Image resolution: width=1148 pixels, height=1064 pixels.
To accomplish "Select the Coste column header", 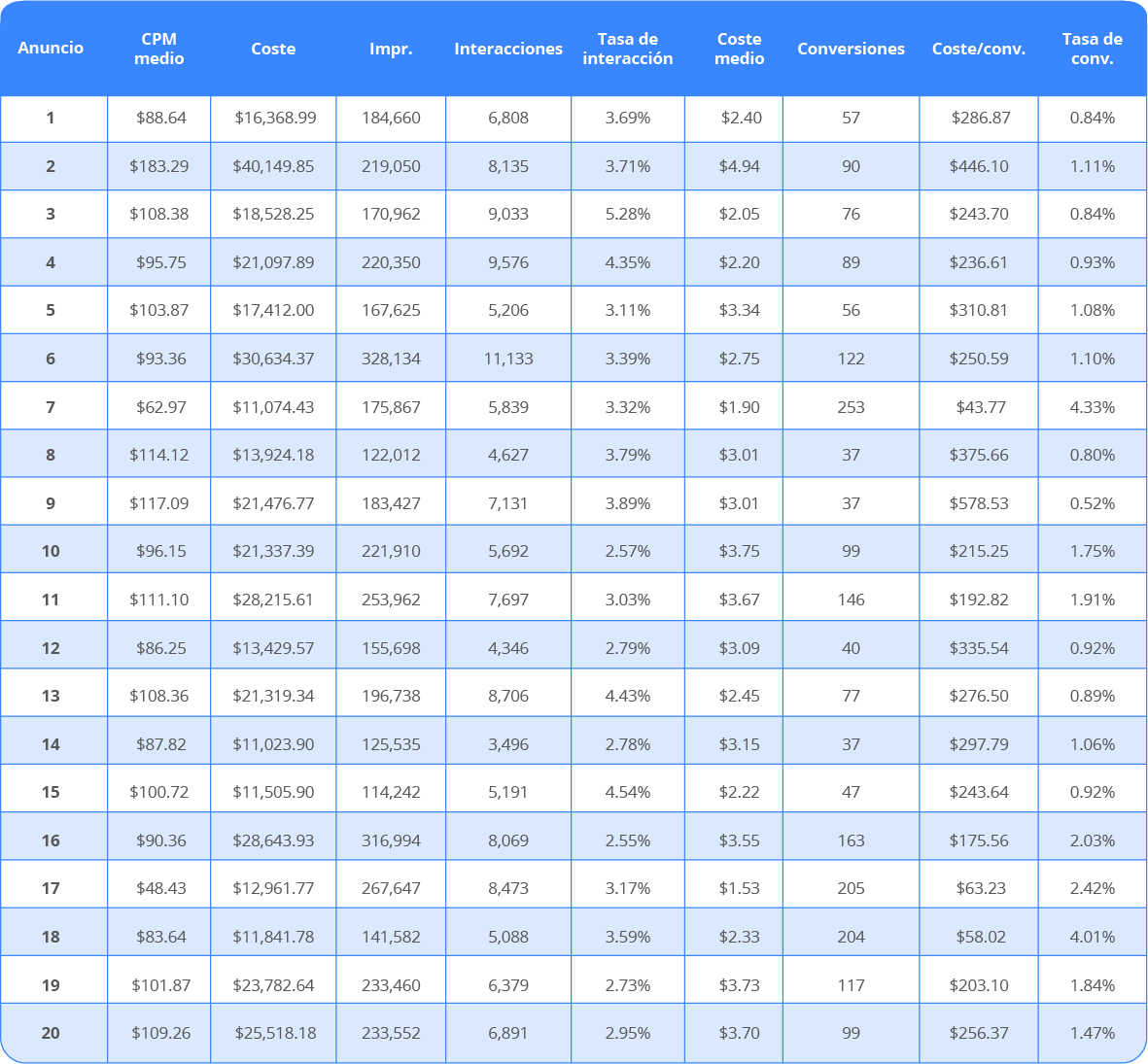I will tap(273, 49).
